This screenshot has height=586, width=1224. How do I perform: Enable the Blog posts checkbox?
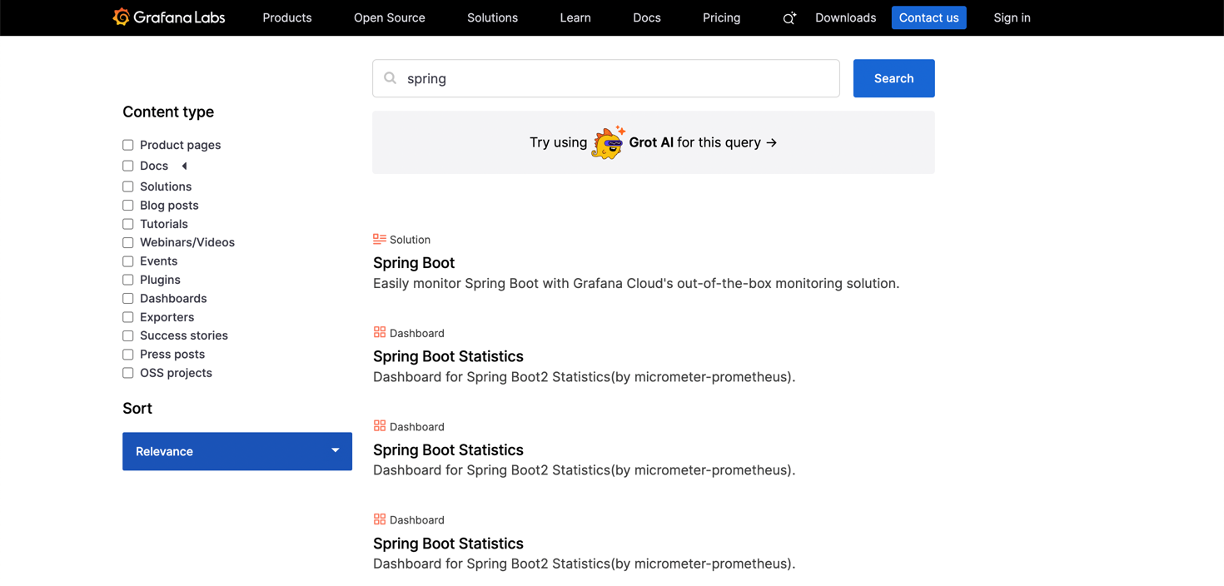click(128, 205)
